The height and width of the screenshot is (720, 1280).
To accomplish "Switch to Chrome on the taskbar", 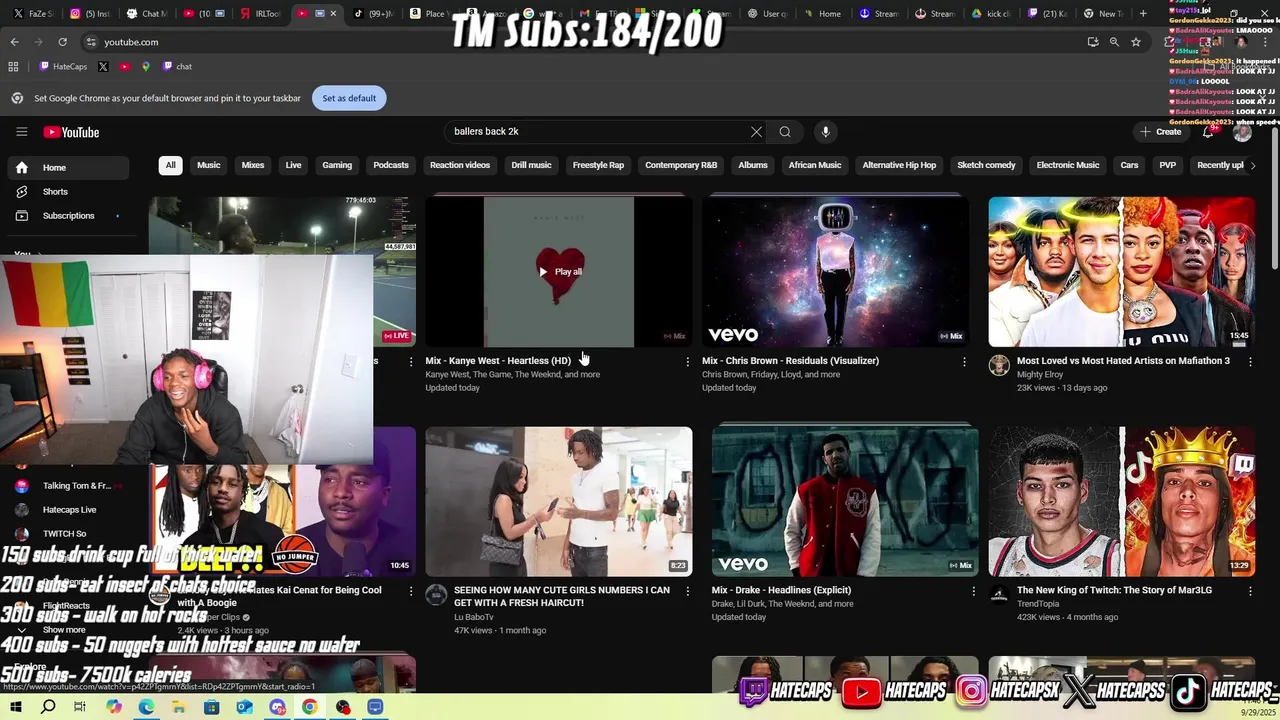I will point(309,707).
